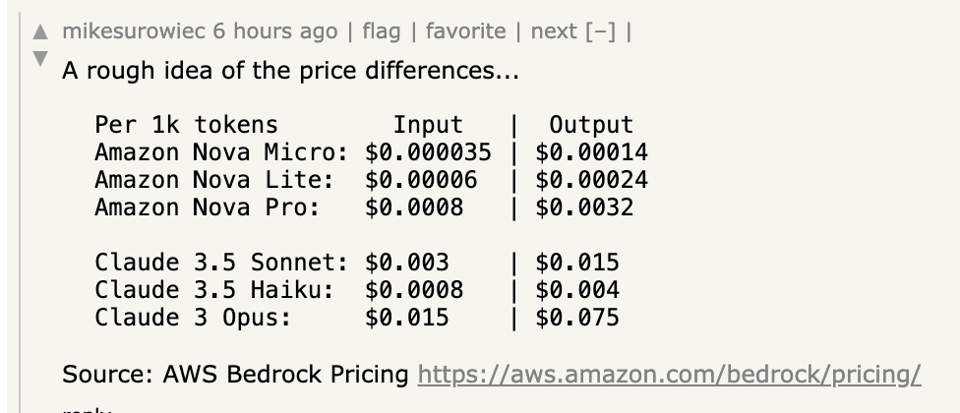This screenshot has width=960, height=413.
Task: Click the Claude 3.5 Haiku row label
Action: tap(214, 290)
